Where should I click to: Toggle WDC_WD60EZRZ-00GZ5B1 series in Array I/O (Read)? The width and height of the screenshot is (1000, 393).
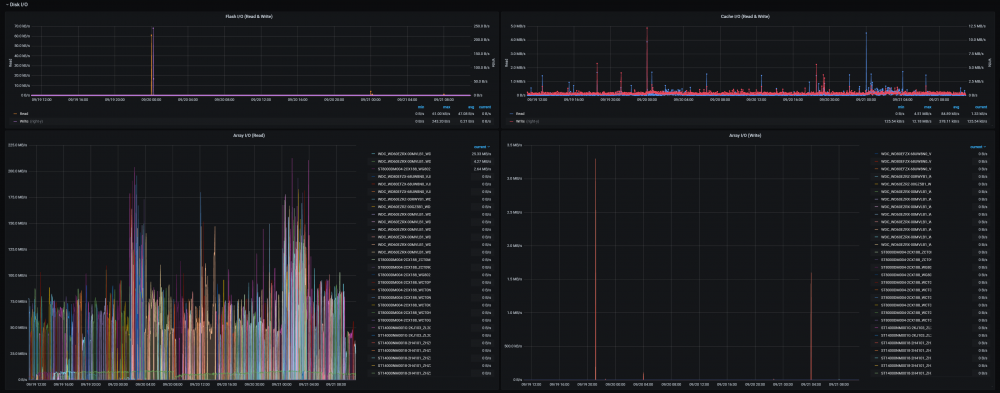404,207
